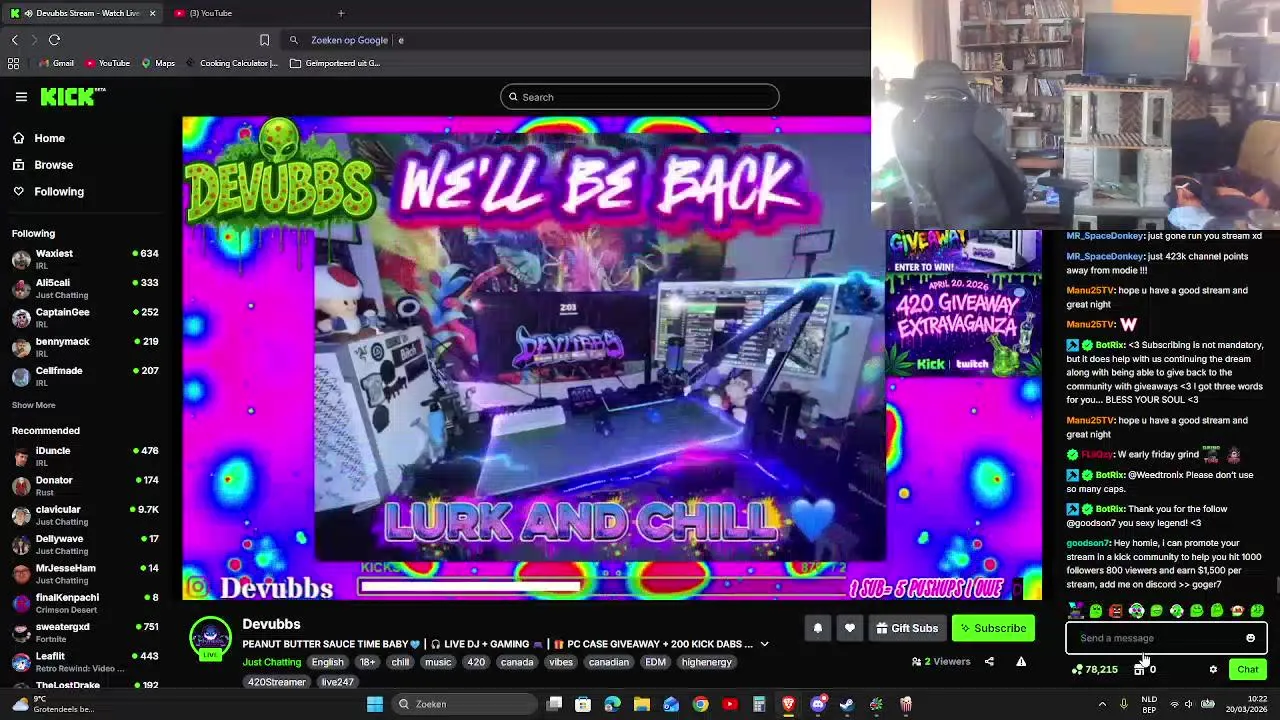Open followed channel CaptainGee
The image size is (1280, 720).
pyautogui.click(x=85, y=317)
